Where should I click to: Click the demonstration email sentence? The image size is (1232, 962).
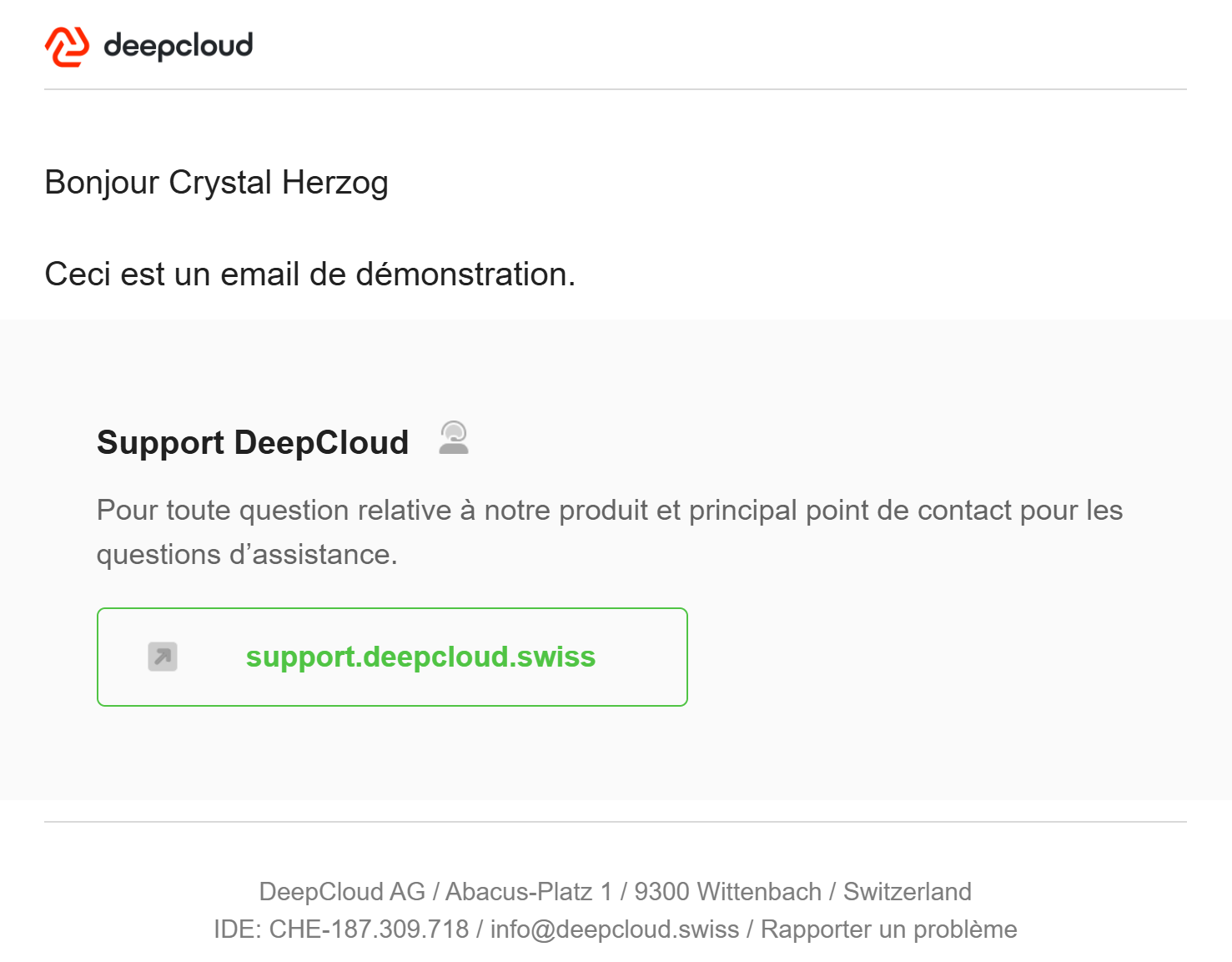click(x=310, y=274)
